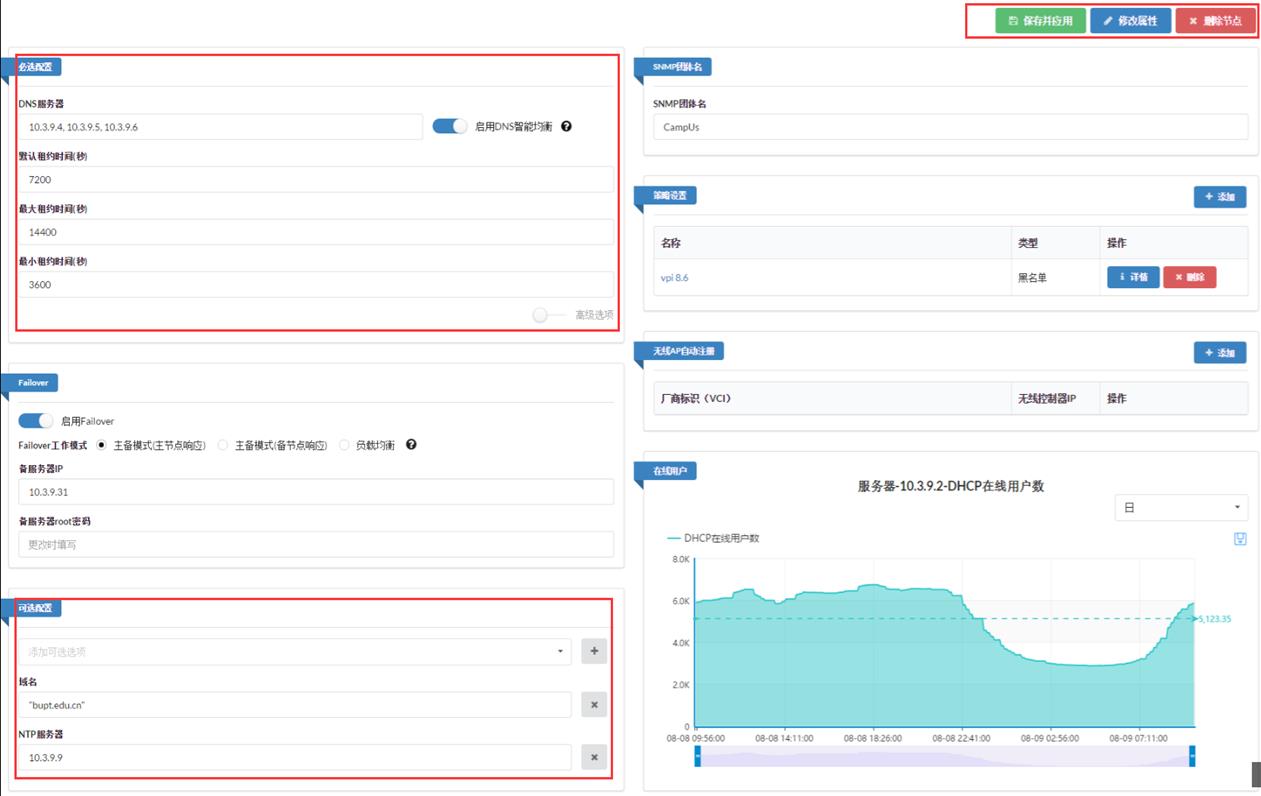Open the vpi 8.6 policy link
This screenshot has height=796, width=1261.
674,278
